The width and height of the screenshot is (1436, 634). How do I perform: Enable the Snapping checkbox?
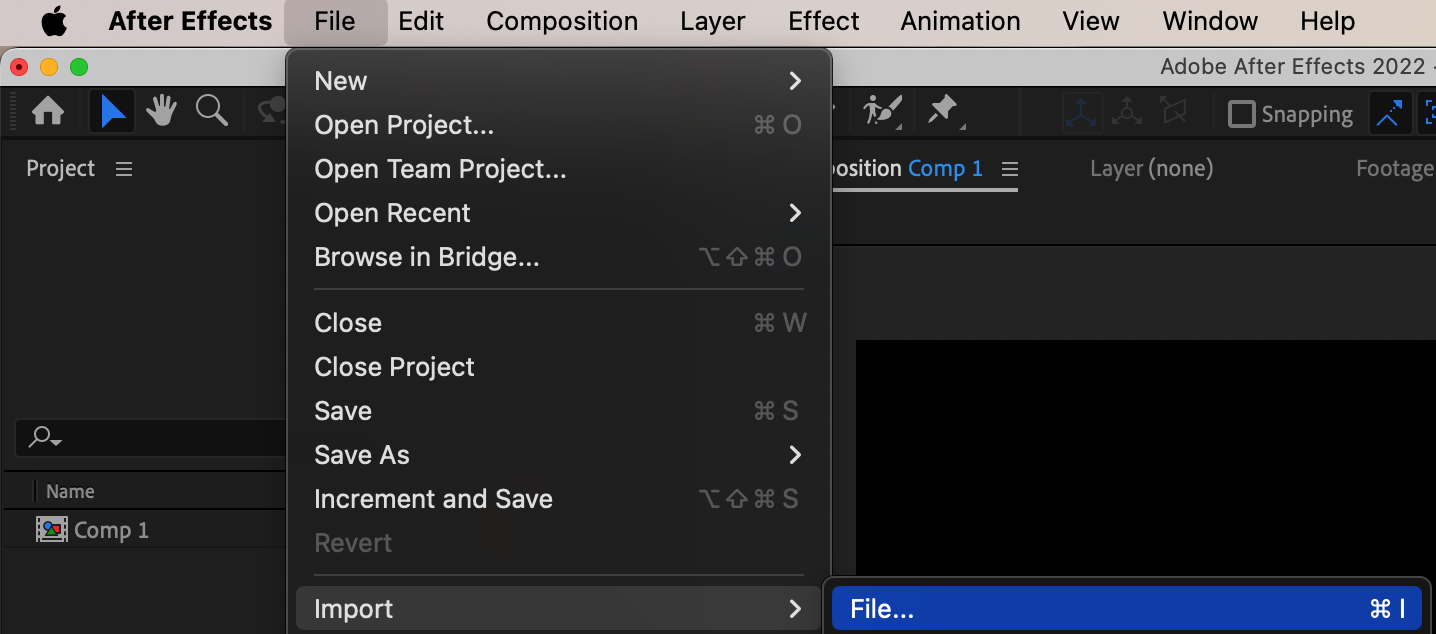1241,114
